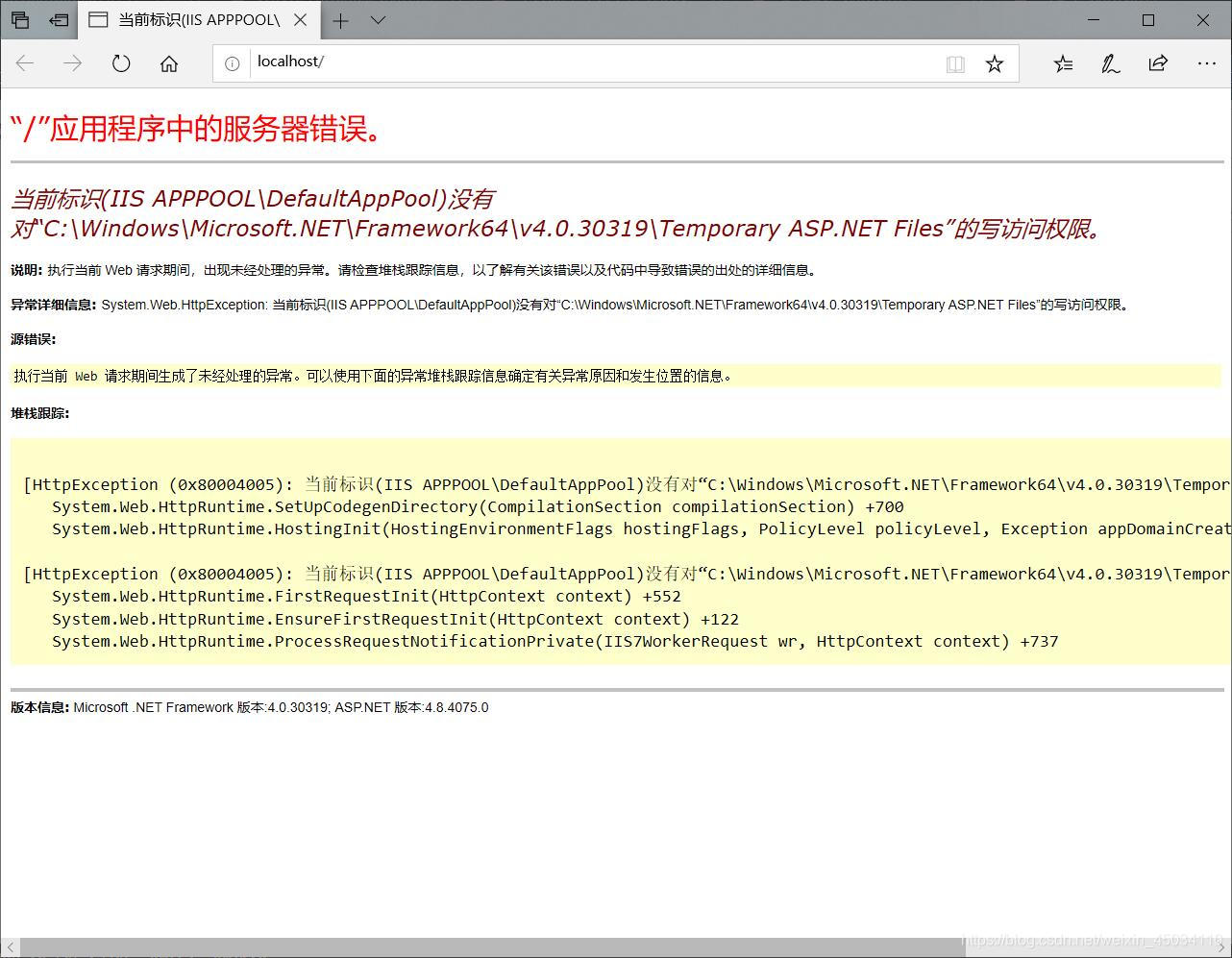Click the highlighted 未经处理的异常 source error message
Viewport: 1232px width, 958px height.
(x=373, y=377)
